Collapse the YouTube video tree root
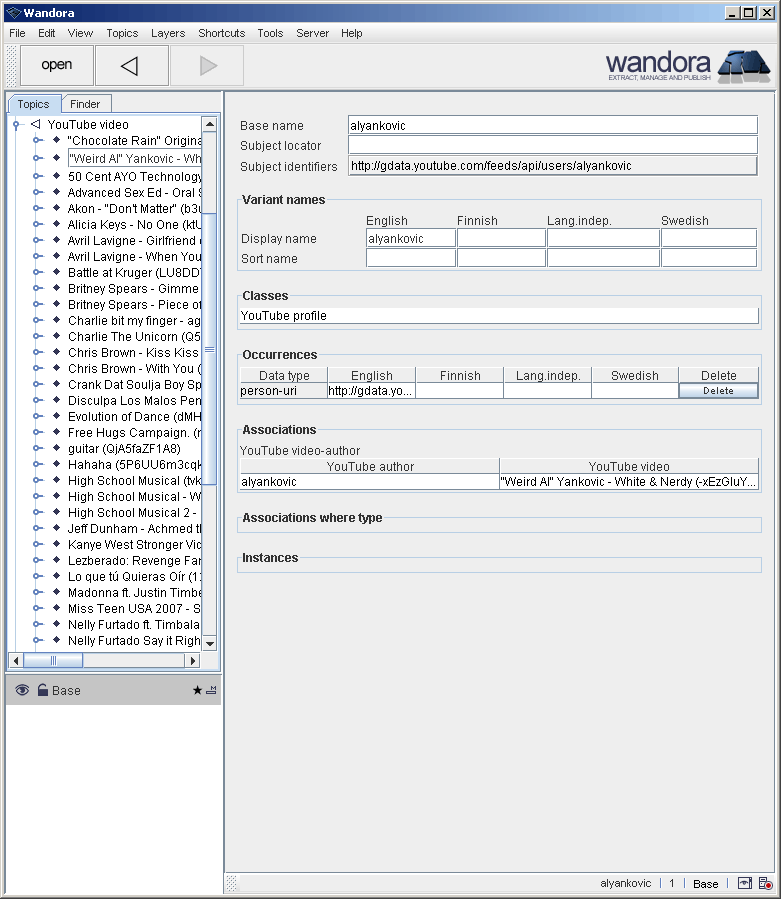The width and height of the screenshot is (781, 899). click(x=16, y=125)
